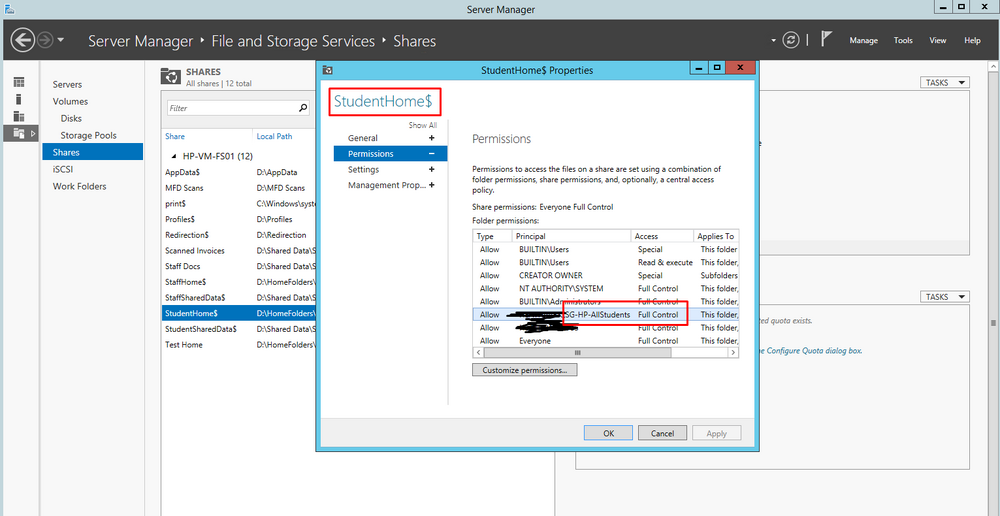Open the notifications flag
This screenshot has width=1000, height=516.
pos(826,40)
